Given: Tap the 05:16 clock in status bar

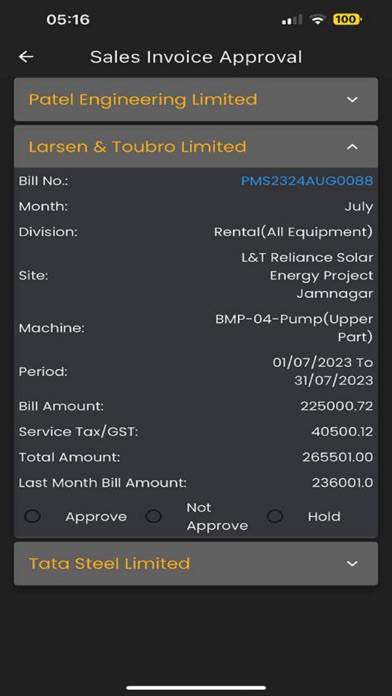Looking at the screenshot, I should pyautogui.click(x=68, y=20).
